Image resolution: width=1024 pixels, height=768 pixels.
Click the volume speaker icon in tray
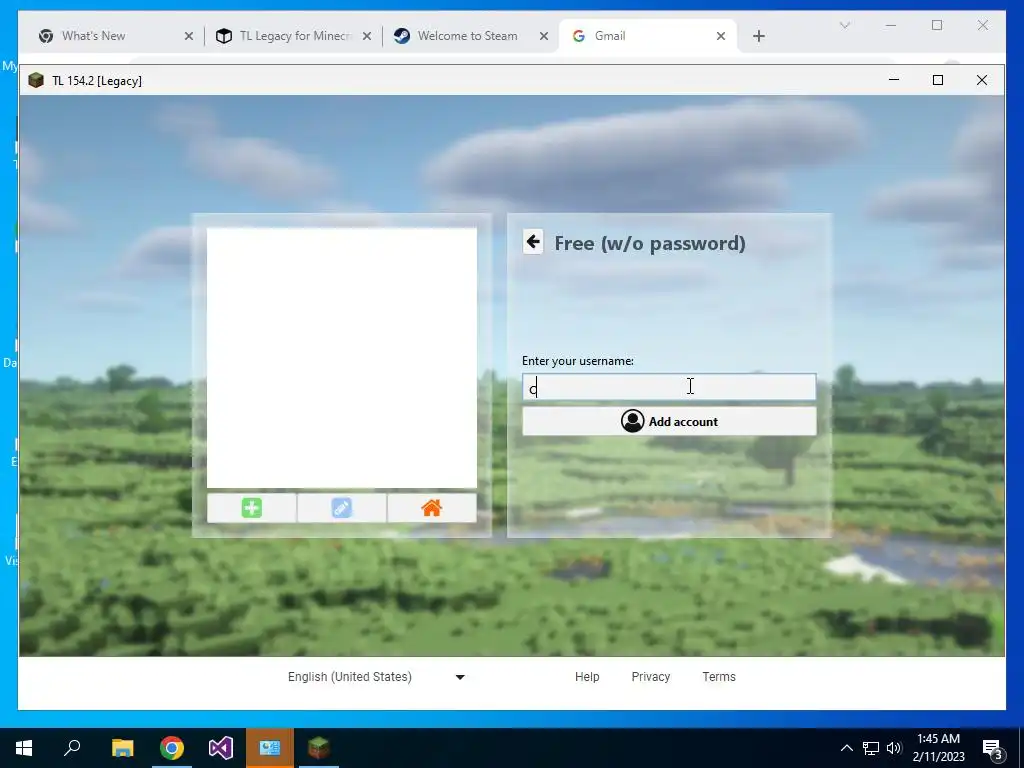click(894, 748)
